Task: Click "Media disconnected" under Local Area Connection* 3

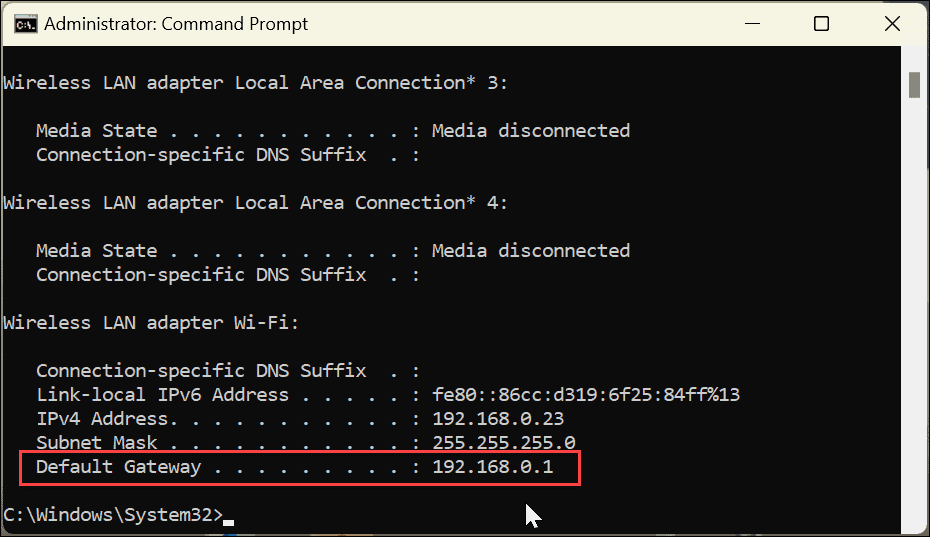Action: tap(530, 131)
